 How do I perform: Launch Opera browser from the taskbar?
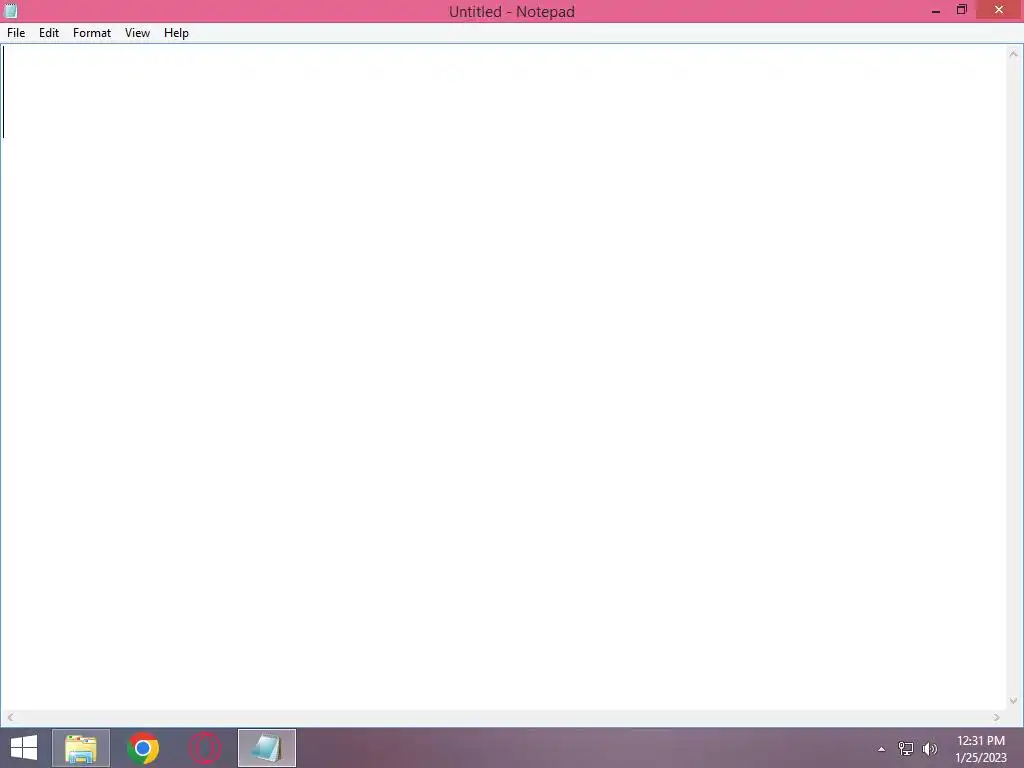click(204, 748)
